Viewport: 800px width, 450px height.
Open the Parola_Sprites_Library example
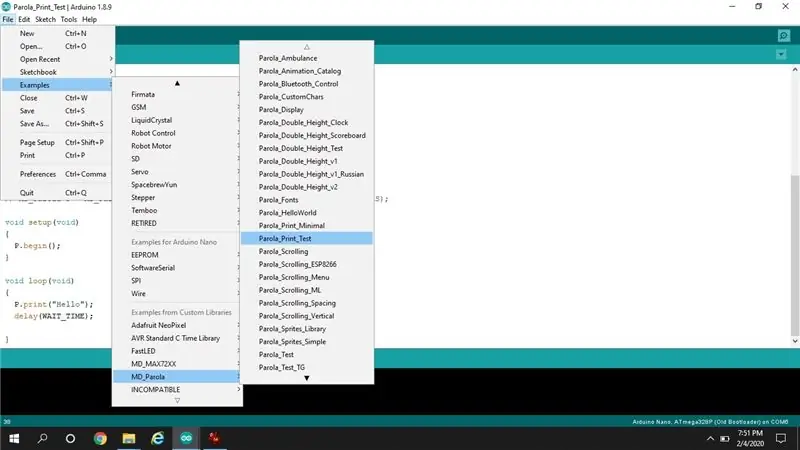point(307,329)
